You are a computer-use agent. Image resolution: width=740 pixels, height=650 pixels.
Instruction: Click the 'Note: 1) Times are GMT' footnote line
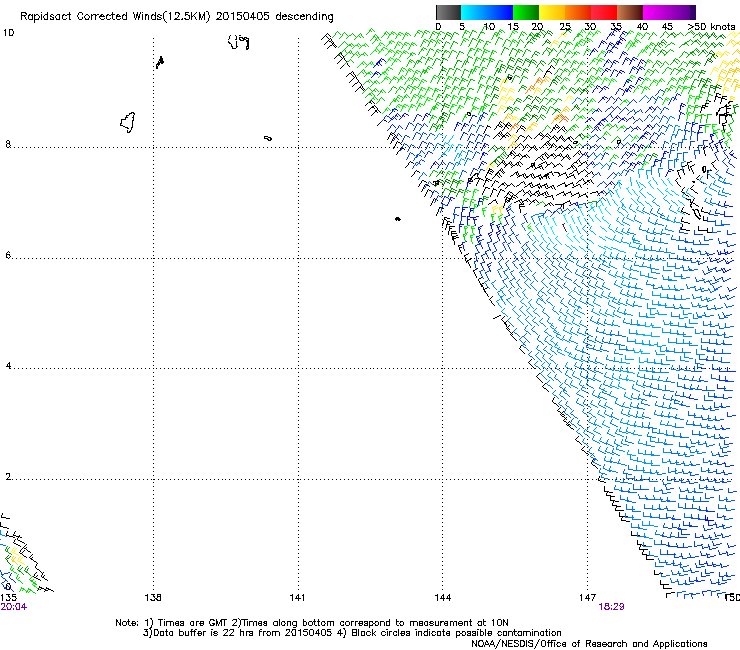pyautogui.click(x=311, y=623)
